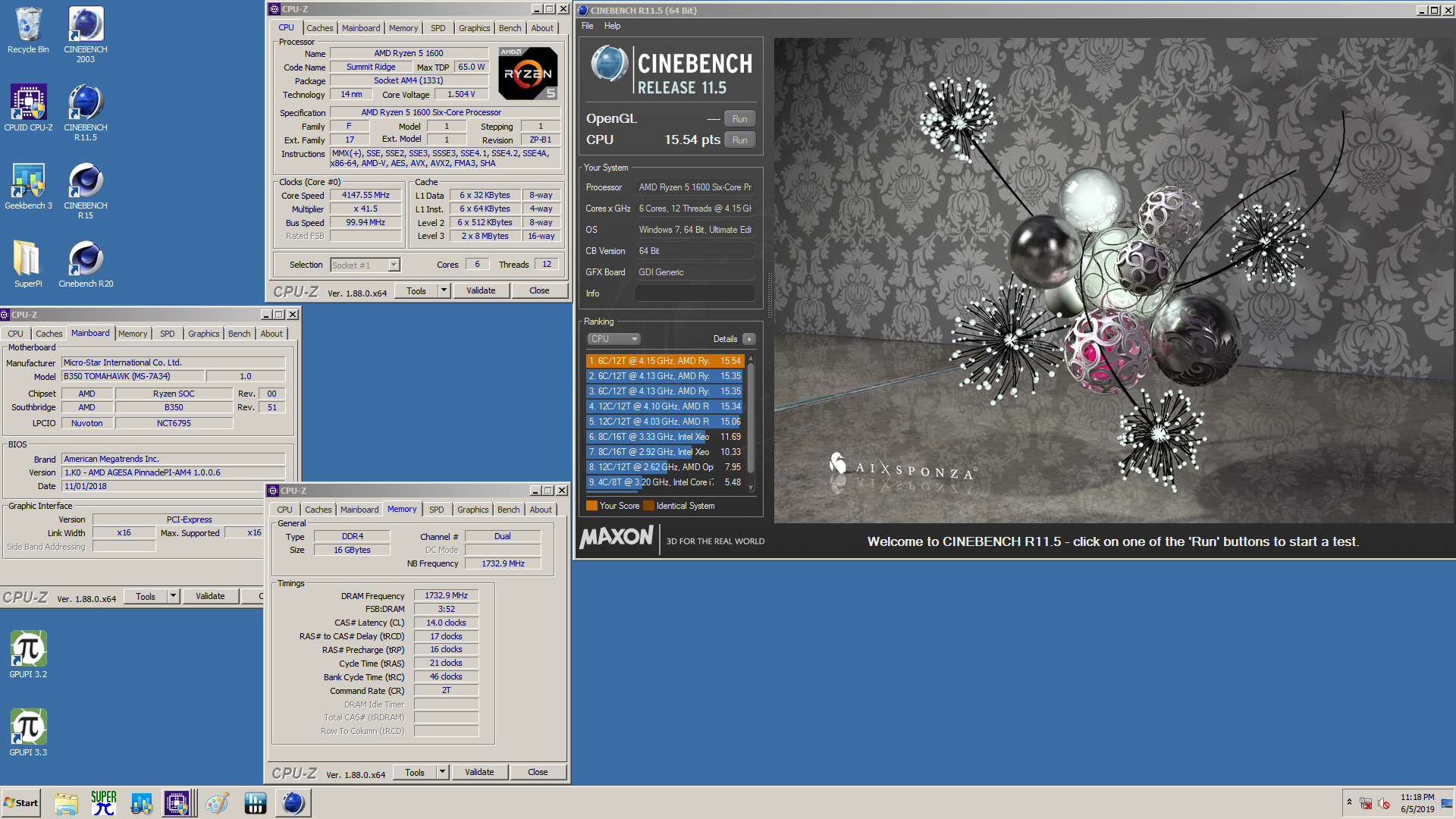
Task: Select the Cinebench R20 desktop shortcut
Action: tap(86, 264)
